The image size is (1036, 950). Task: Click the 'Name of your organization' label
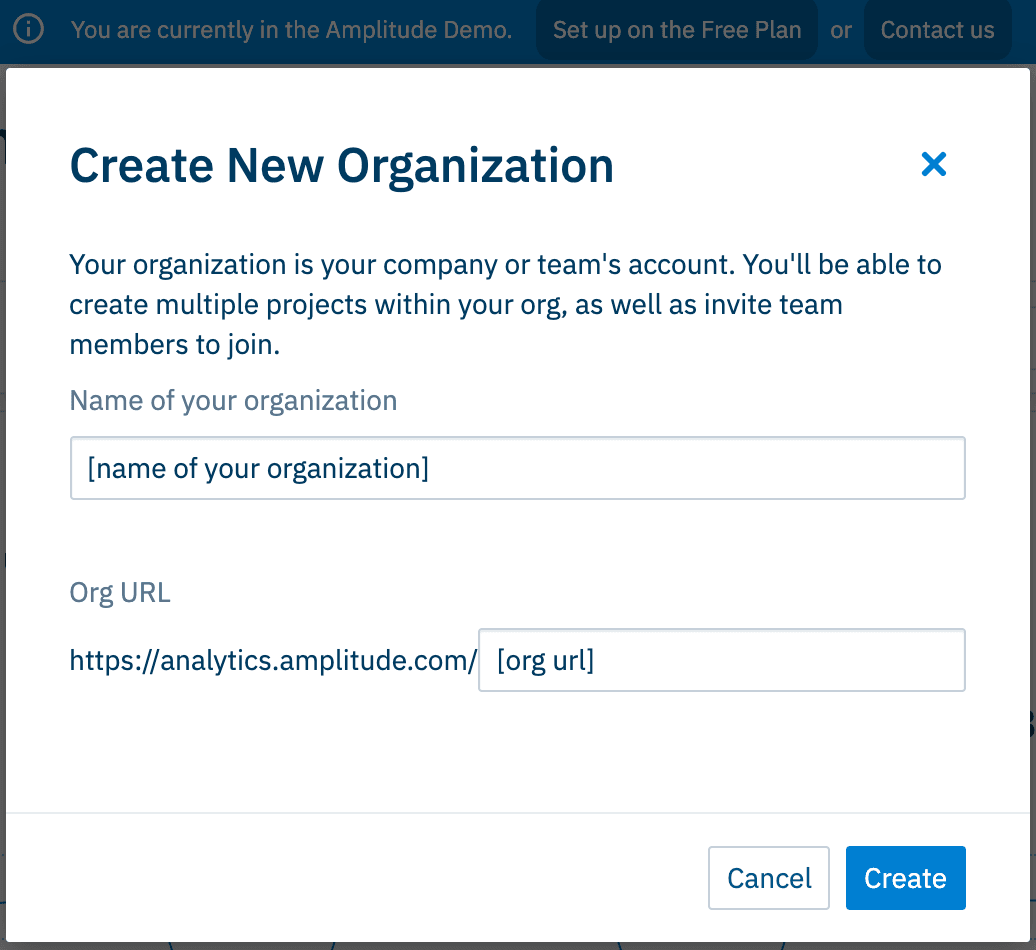[233, 401]
